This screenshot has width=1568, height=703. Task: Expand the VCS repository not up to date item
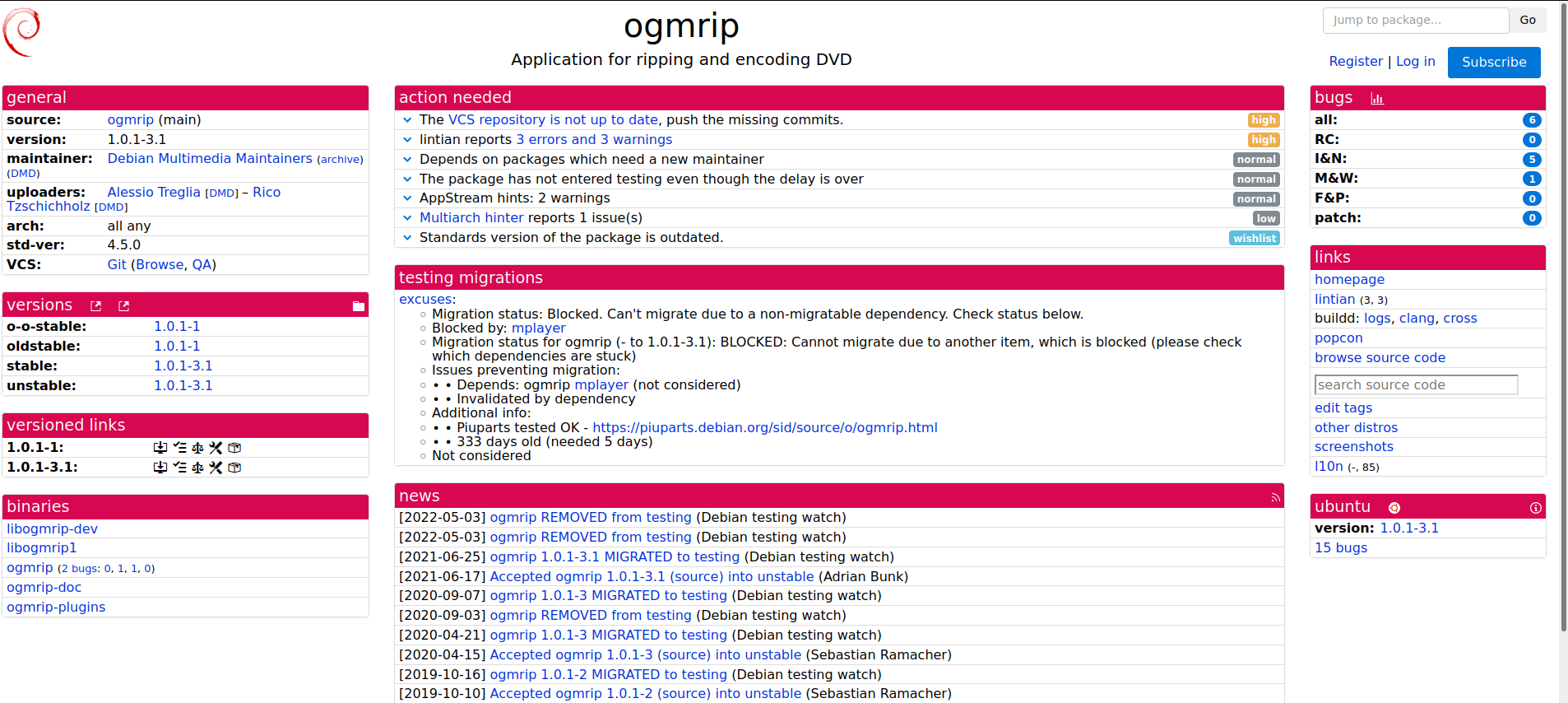click(x=407, y=120)
